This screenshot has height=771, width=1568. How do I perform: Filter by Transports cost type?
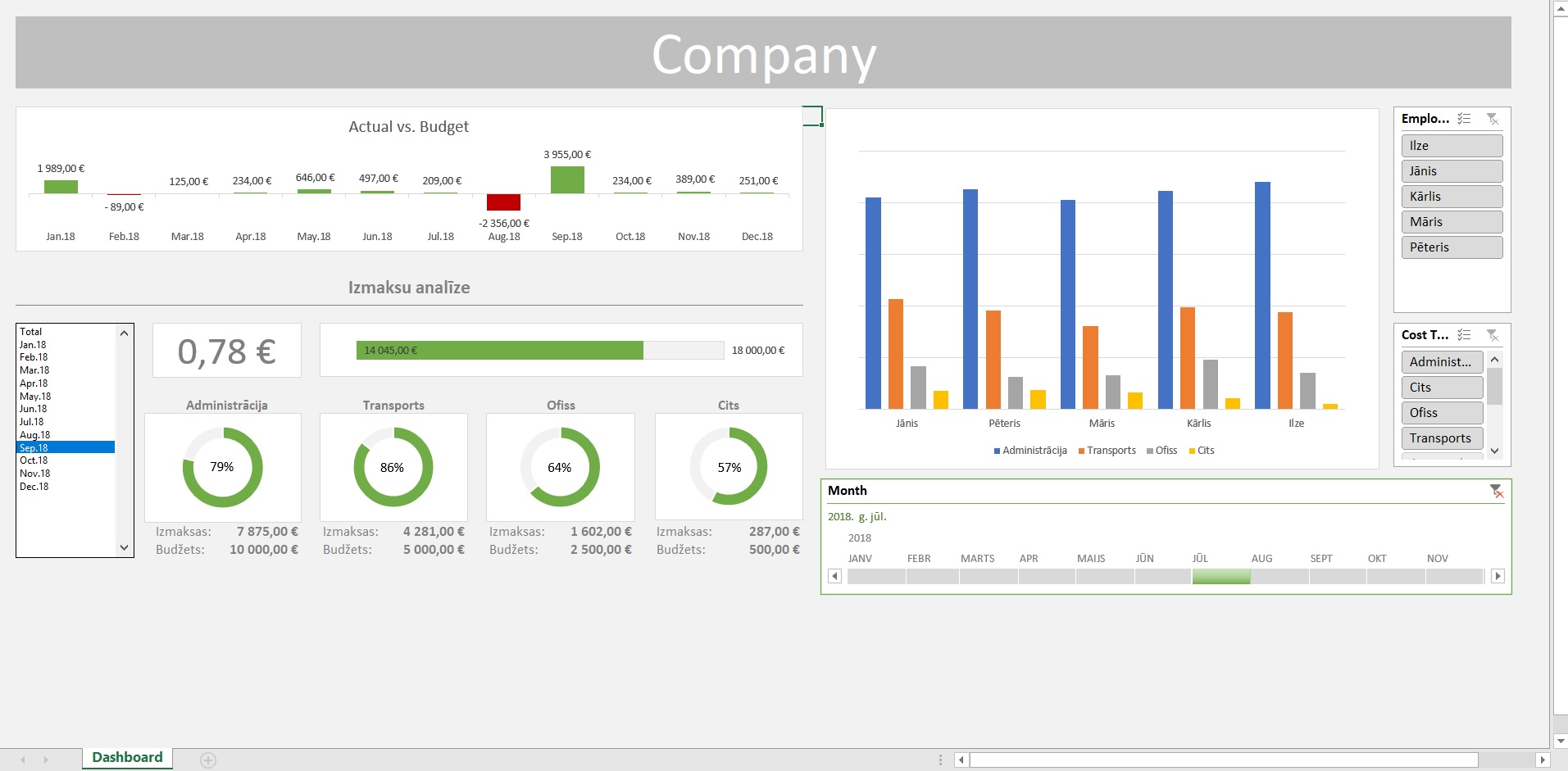click(1442, 438)
